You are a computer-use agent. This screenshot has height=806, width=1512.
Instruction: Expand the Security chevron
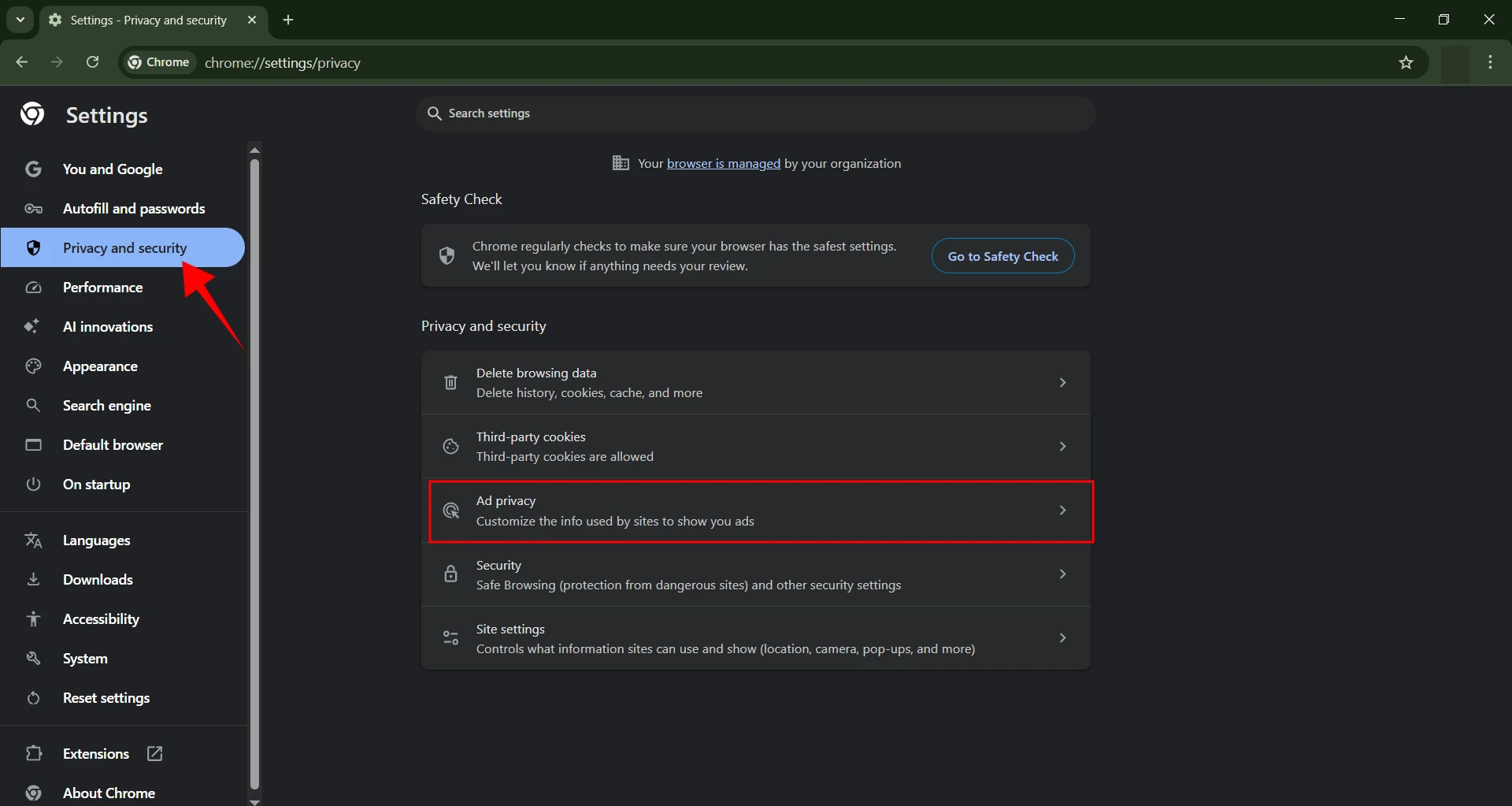point(1062,574)
